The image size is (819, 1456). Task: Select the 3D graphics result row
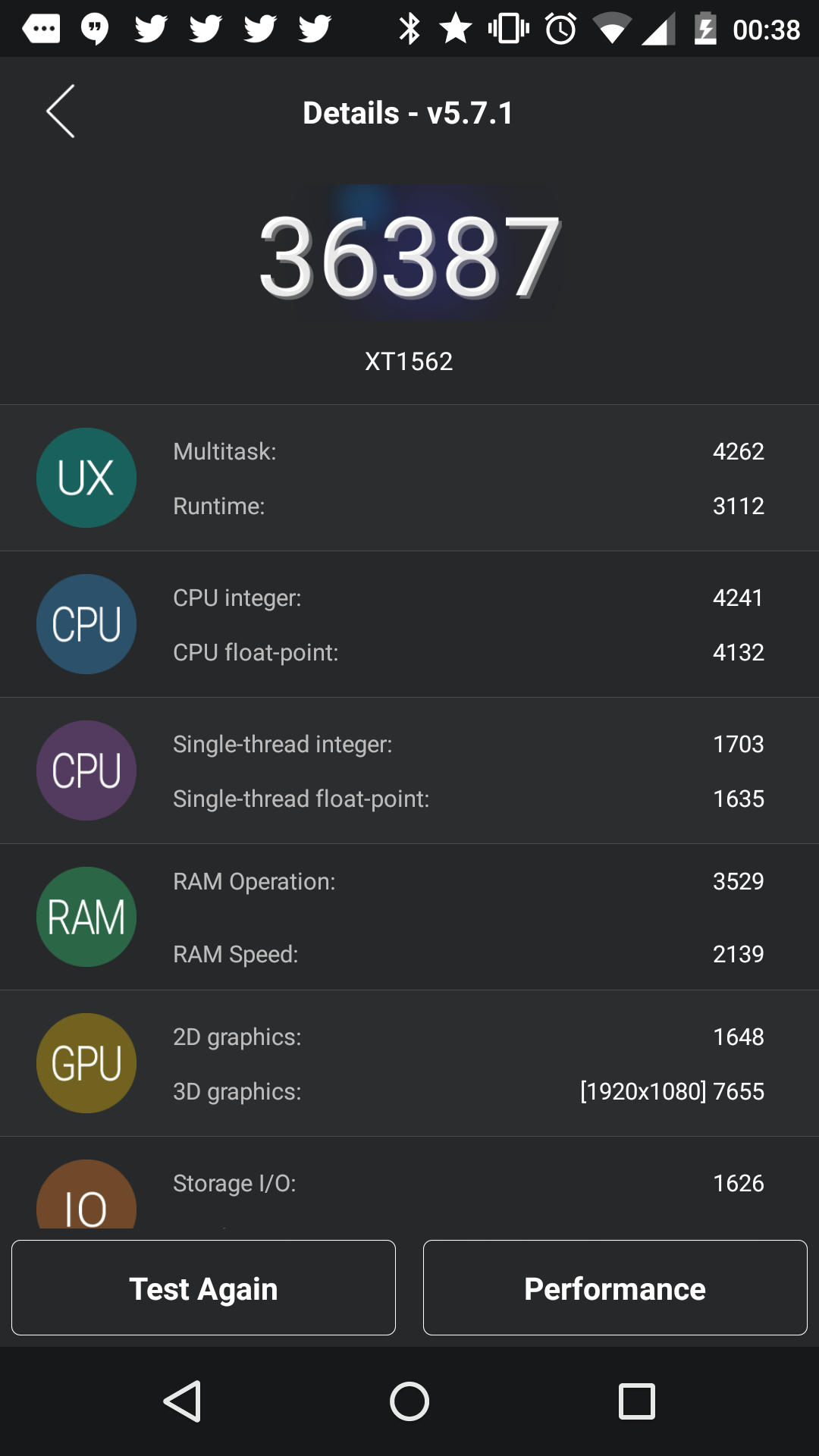[468, 1091]
